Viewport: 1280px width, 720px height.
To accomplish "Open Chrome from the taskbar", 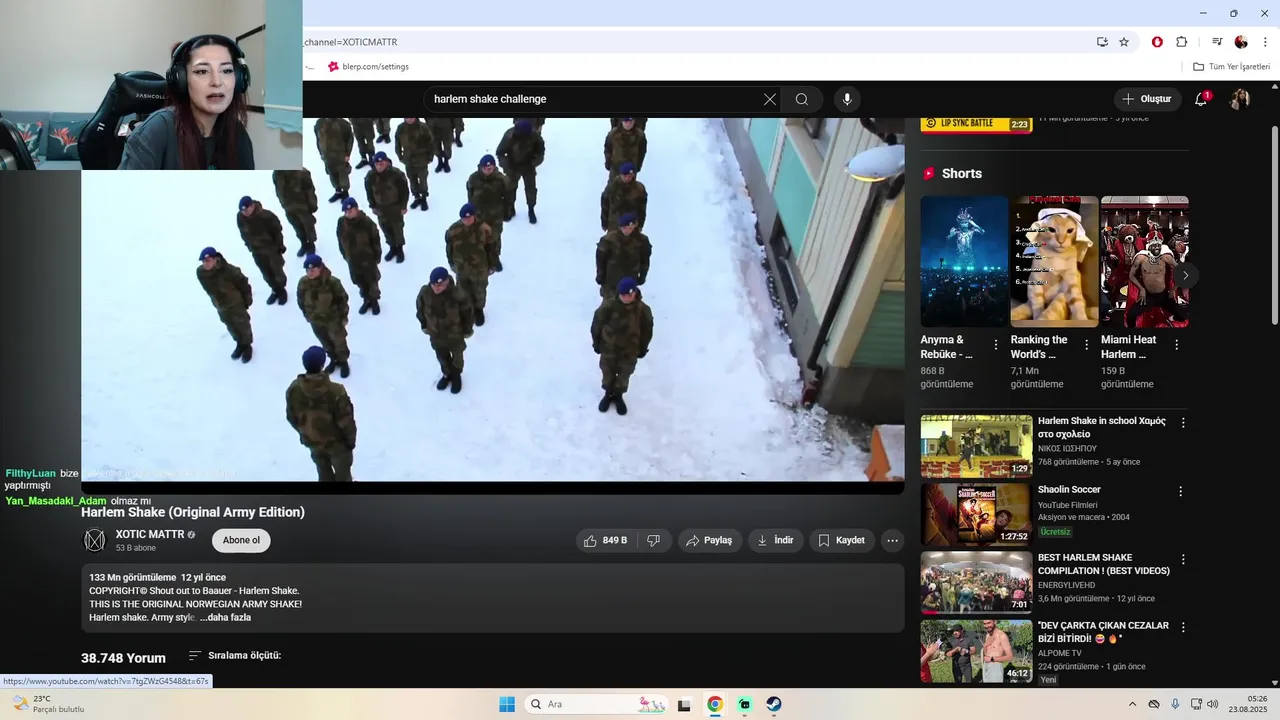I will click(714, 704).
